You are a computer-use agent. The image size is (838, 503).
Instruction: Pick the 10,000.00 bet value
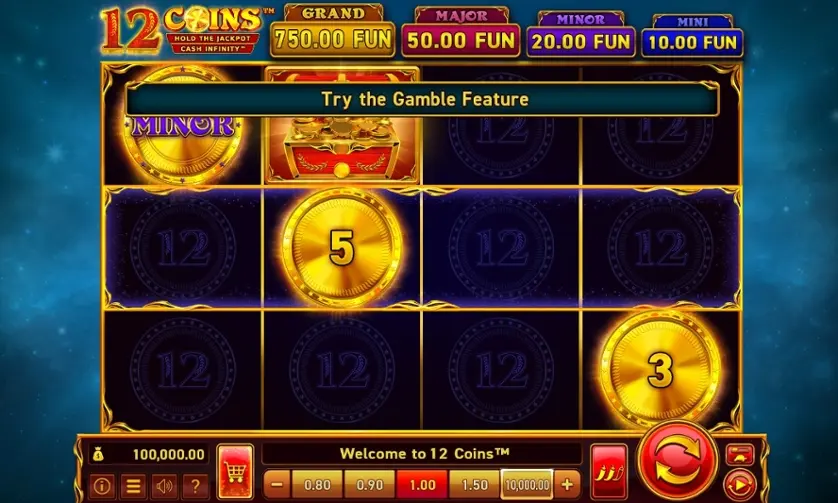pos(527,485)
